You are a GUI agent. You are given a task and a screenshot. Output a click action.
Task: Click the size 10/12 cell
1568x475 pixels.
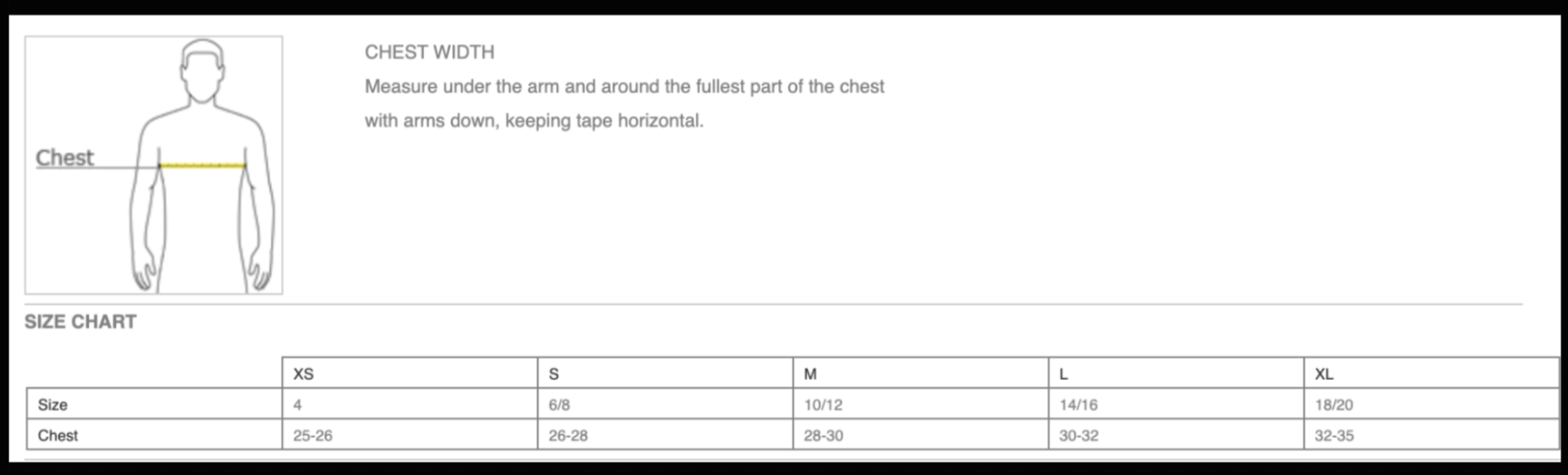point(823,405)
